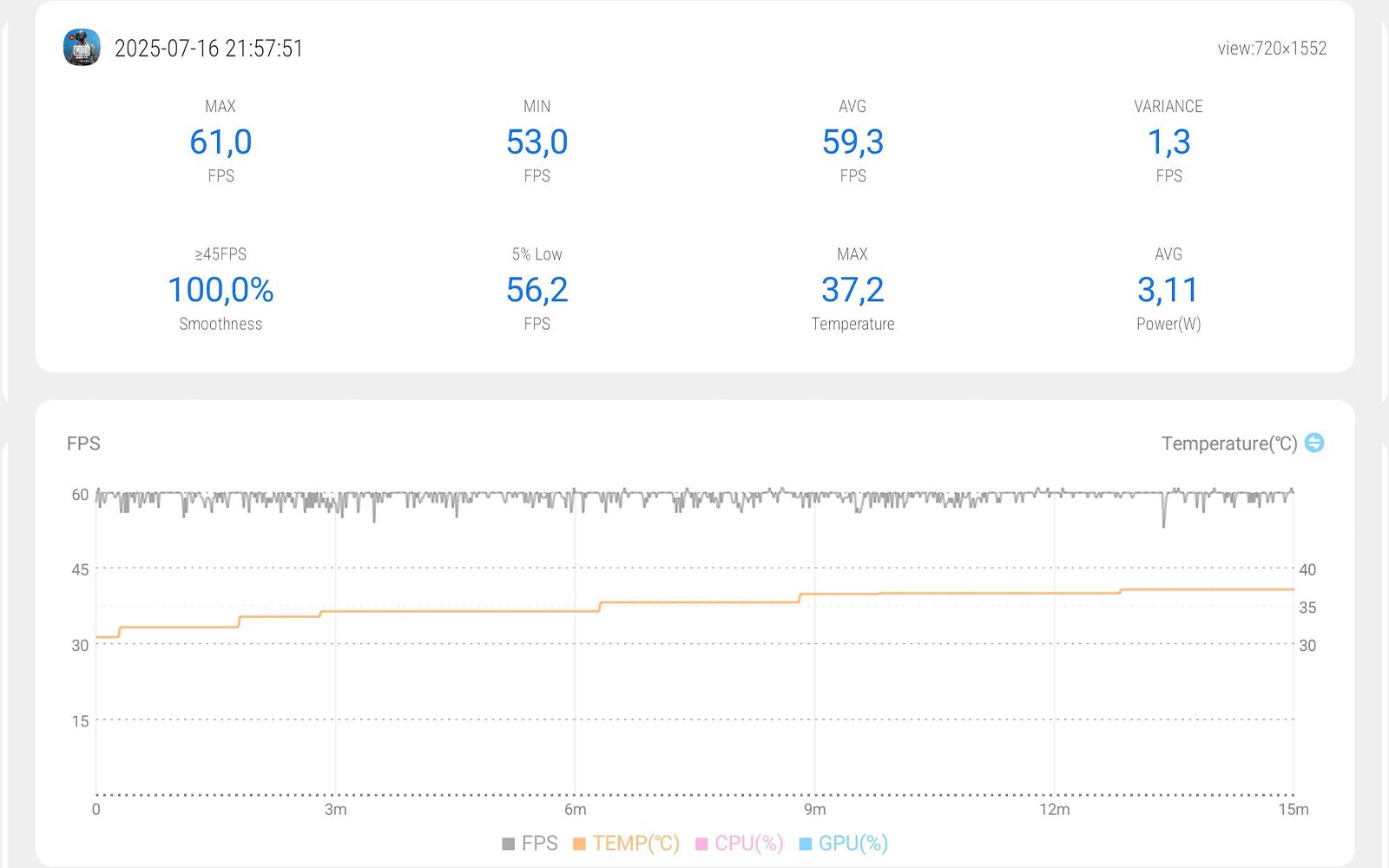Click the ≥45FPS label

(221, 254)
